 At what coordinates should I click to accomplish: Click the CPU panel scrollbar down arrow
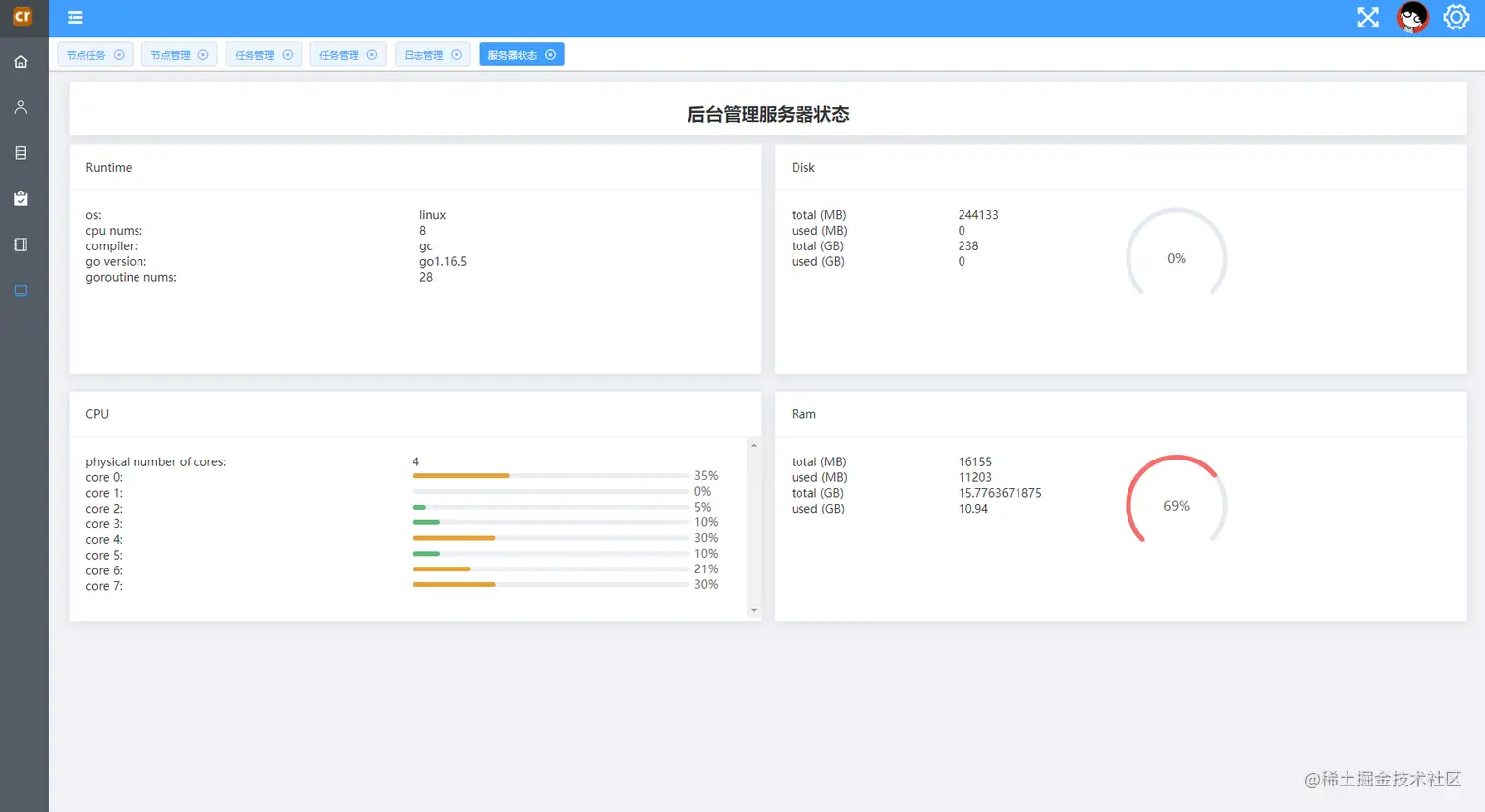click(x=754, y=610)
